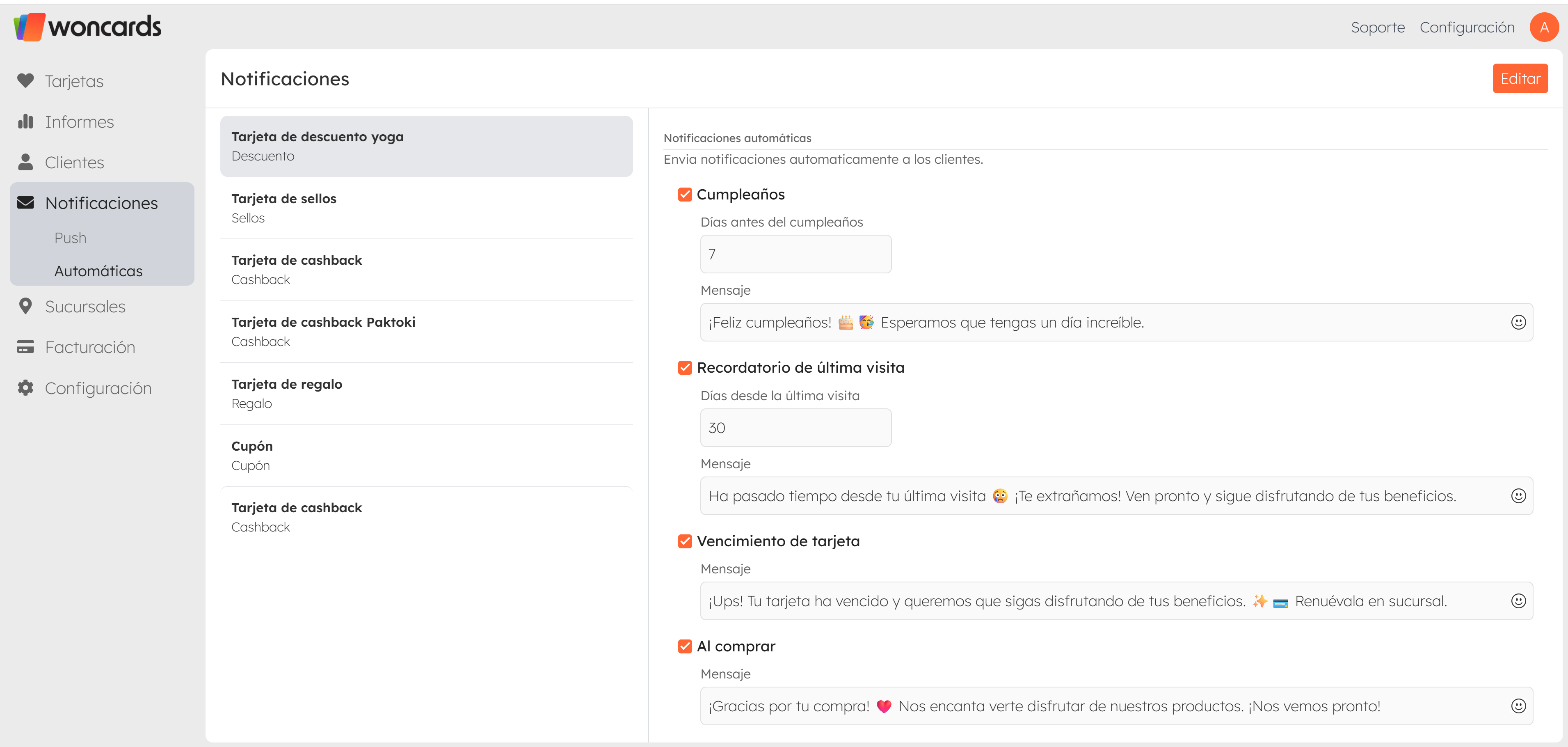Open the Push notifications submenu item
This screenshot has height=747, width=1568.
tap(71, 238)
